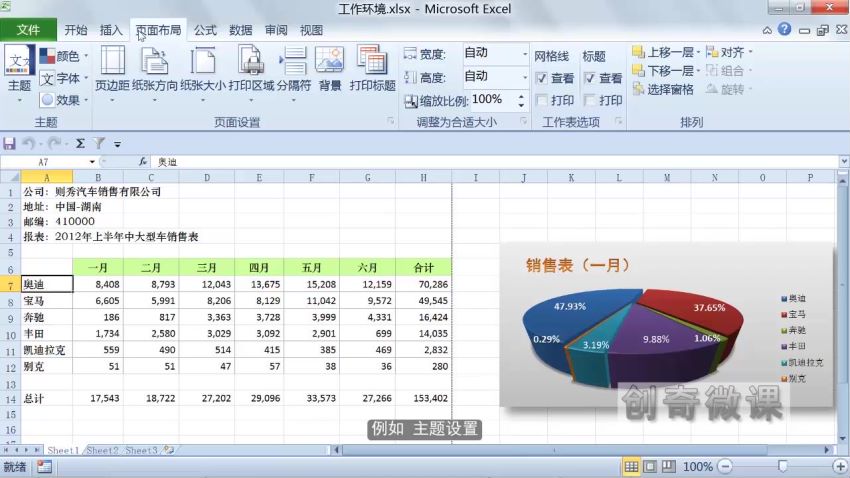This screenshot has width=850, height=478.
Task: Toggle Gridlines View (查看) checkbox
Action: coord(541,78)
